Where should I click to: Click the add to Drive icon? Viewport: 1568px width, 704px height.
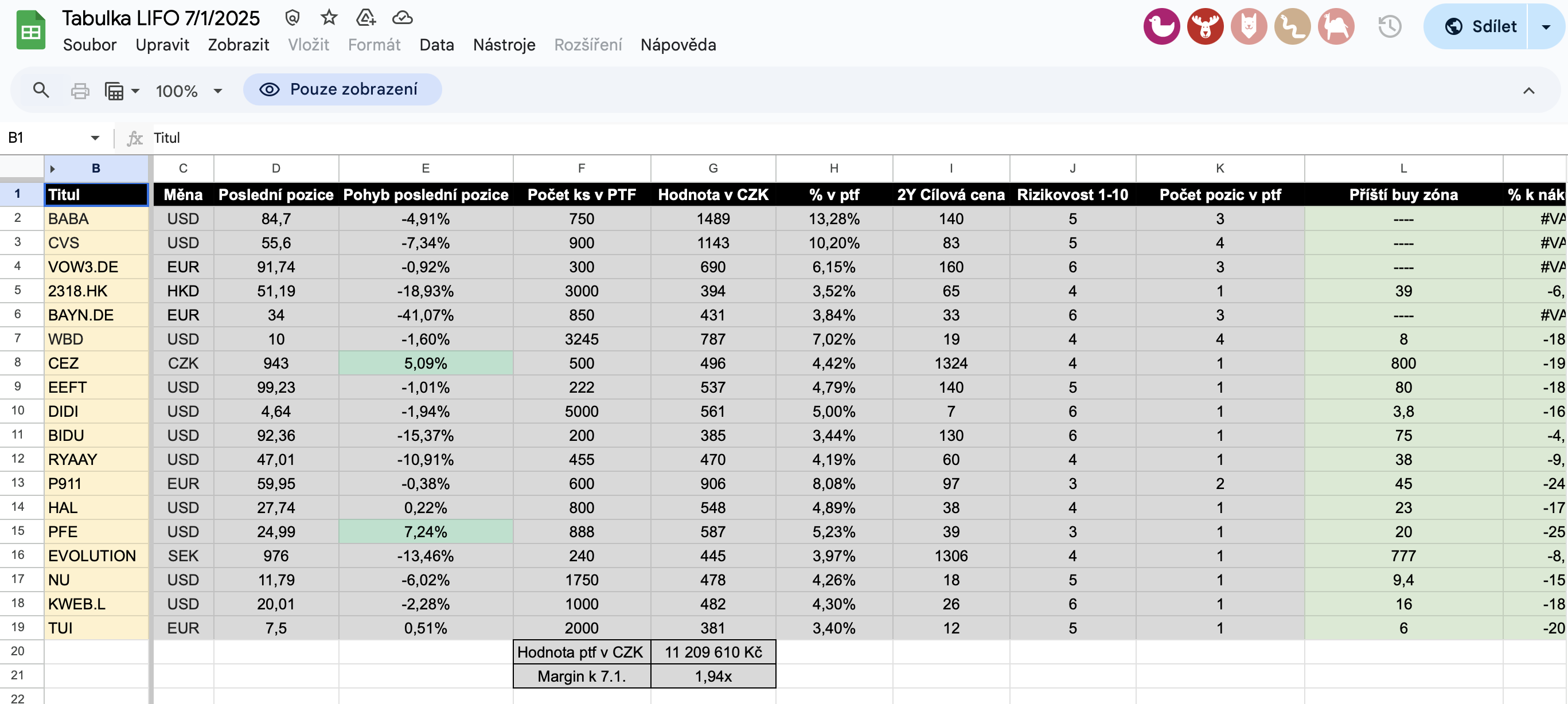pos(365,18)
